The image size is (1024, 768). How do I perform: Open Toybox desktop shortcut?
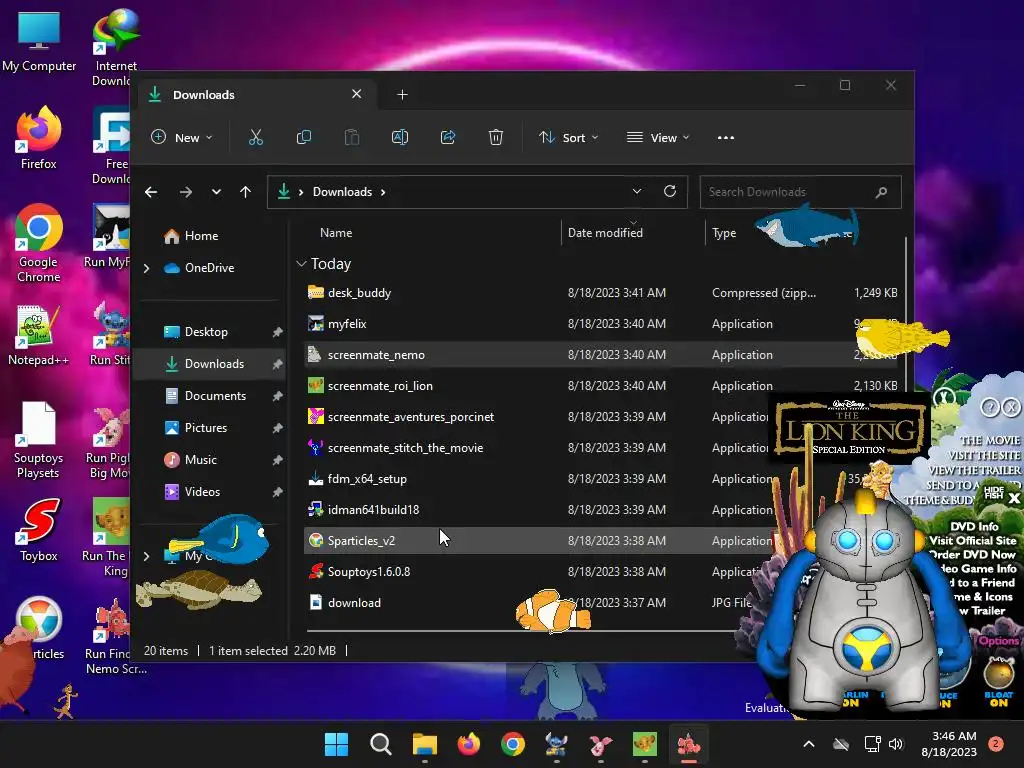39,530
